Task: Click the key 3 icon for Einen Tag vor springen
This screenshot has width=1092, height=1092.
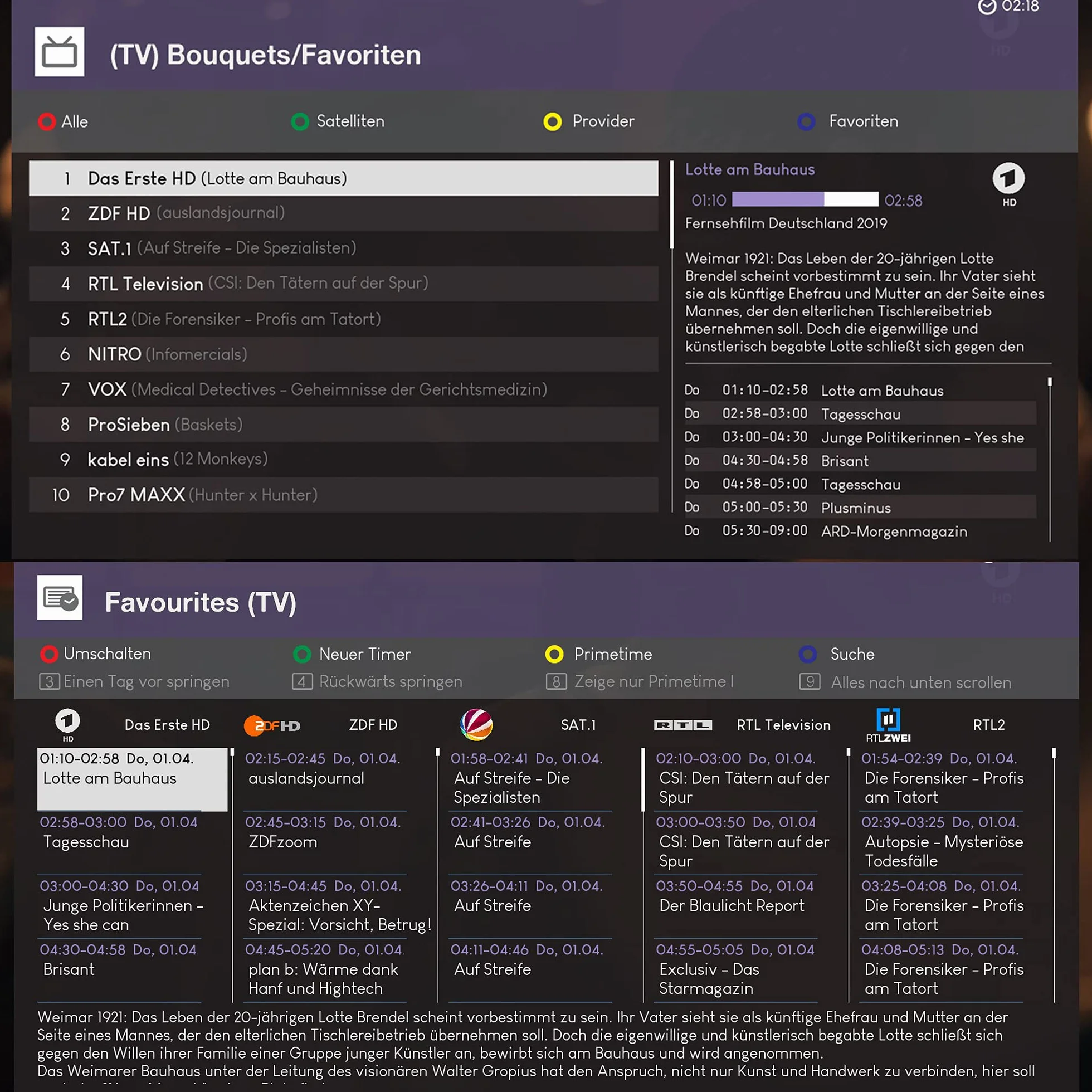Action: click(x=49, y=681)
